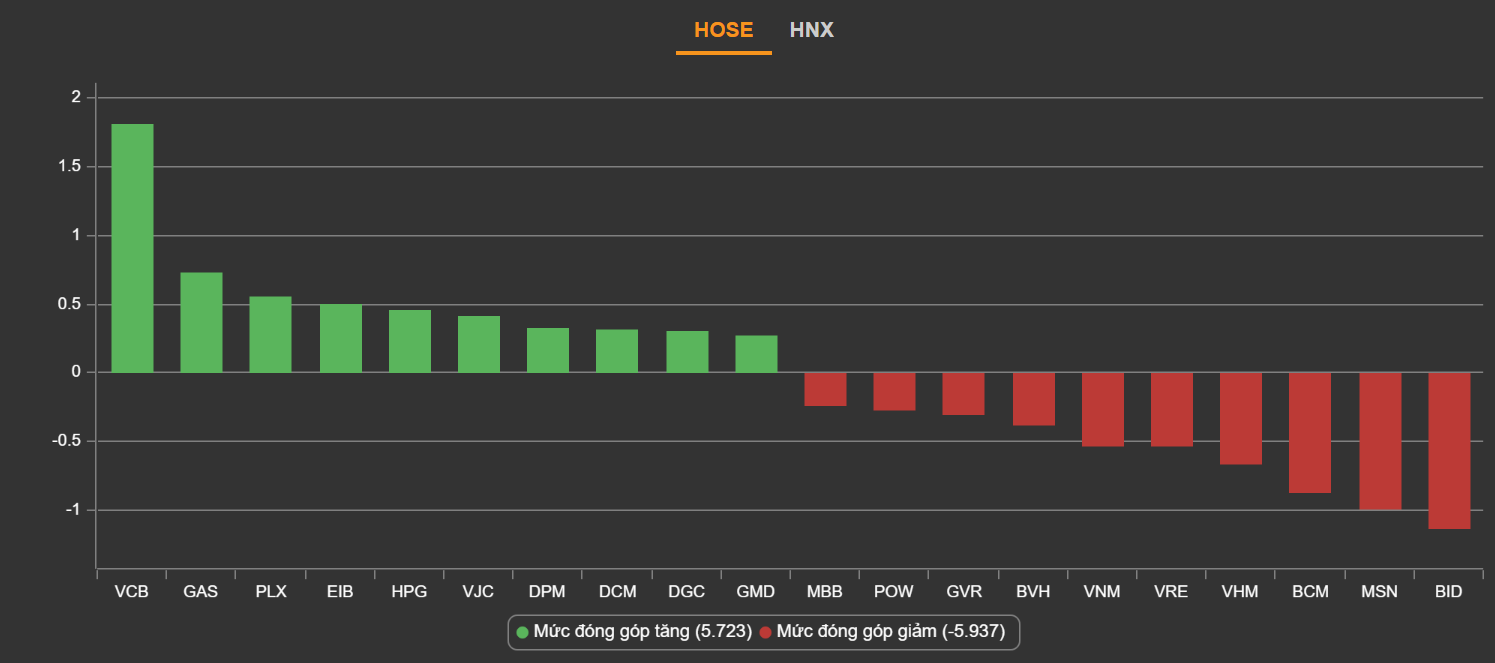Click the green GAS bar
Viewport: 1495px width, 663px height.
click(201, 322)
